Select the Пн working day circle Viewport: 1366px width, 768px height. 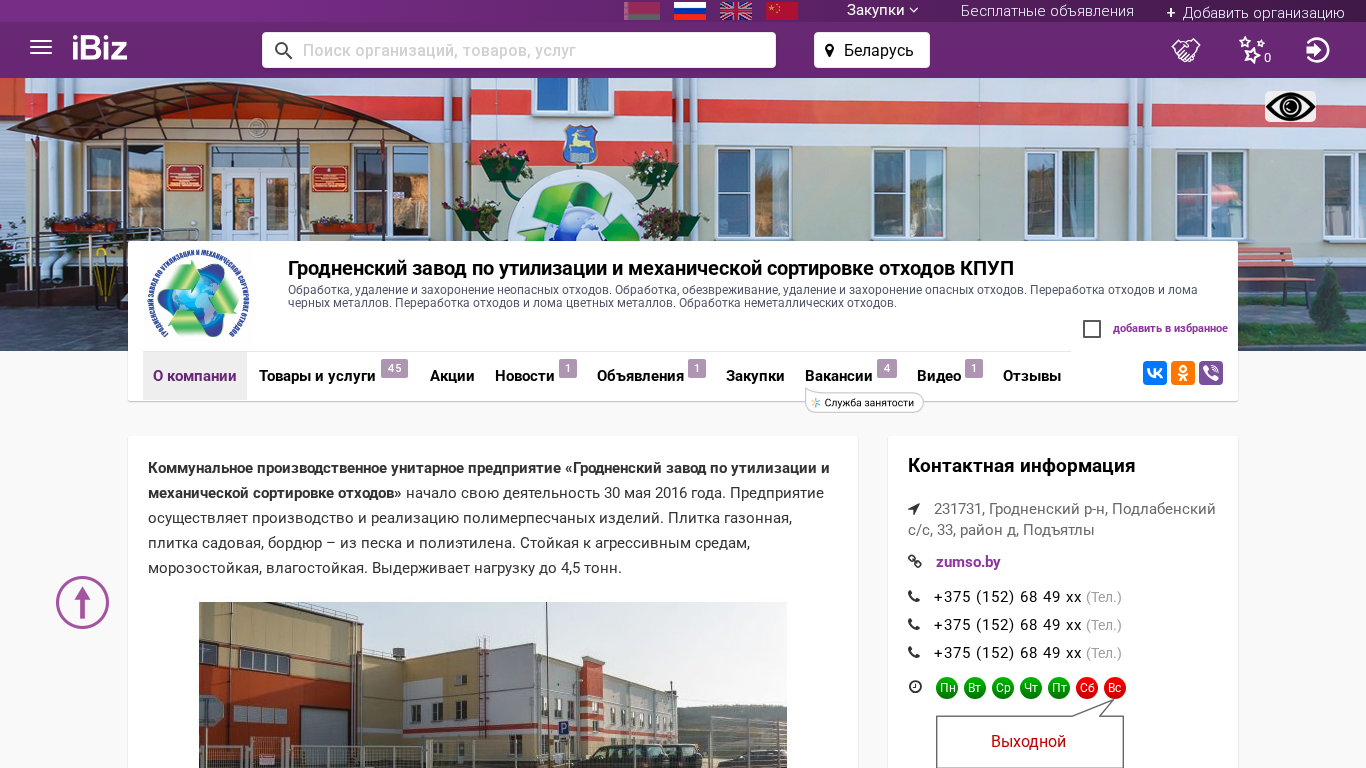click(x=947, y=688)
